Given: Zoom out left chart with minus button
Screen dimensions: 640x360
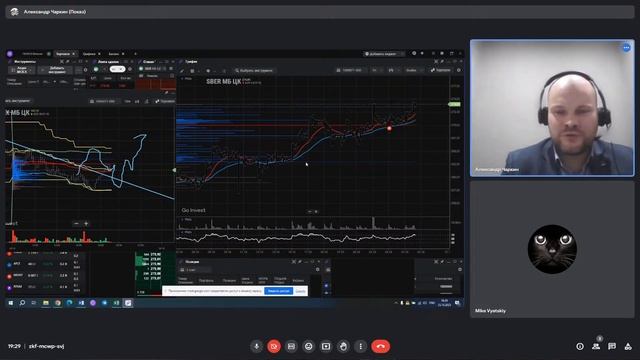Looking at the screenshot, I should click(x=76, y=224).
